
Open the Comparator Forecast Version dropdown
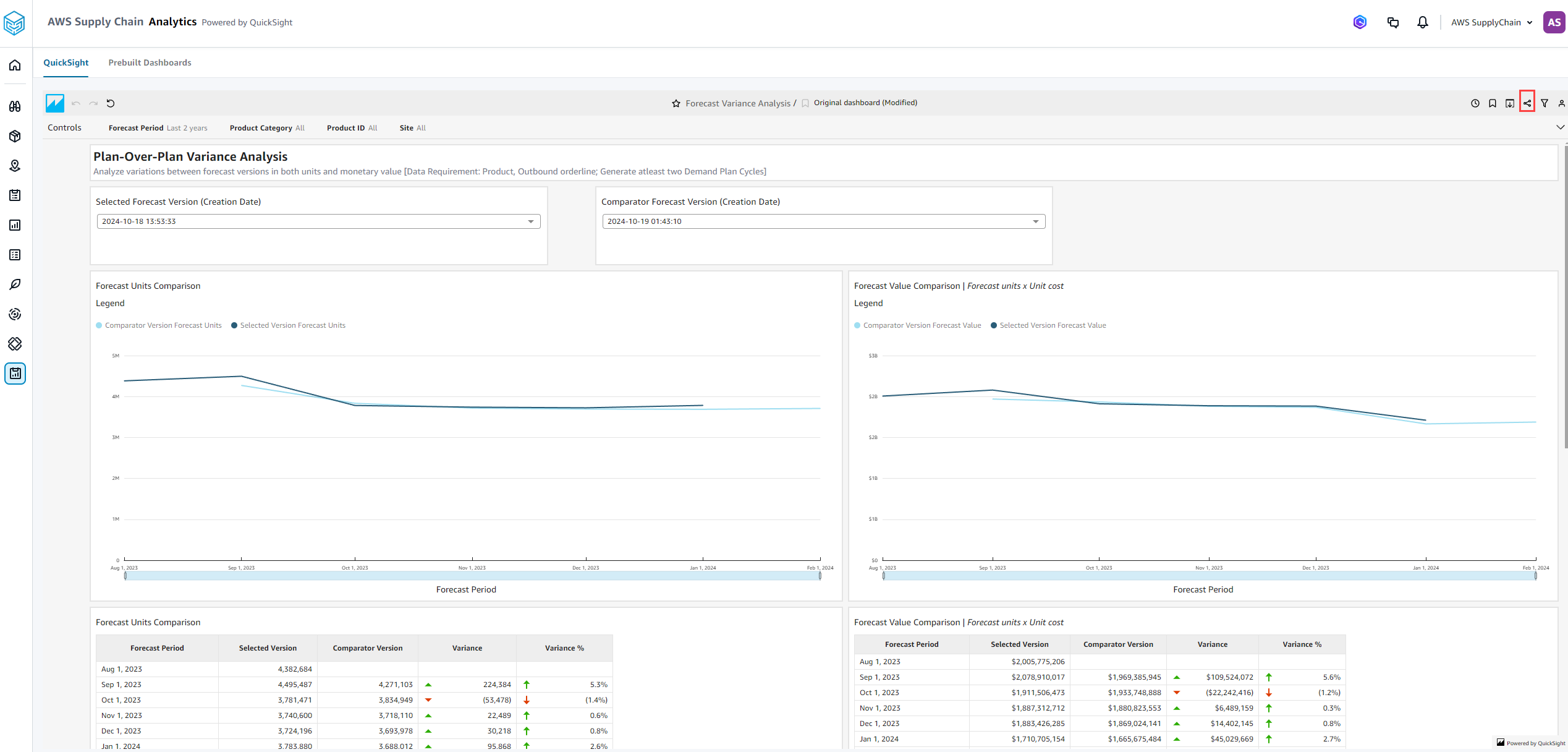pyautogui.click(x=1035, y=221)
